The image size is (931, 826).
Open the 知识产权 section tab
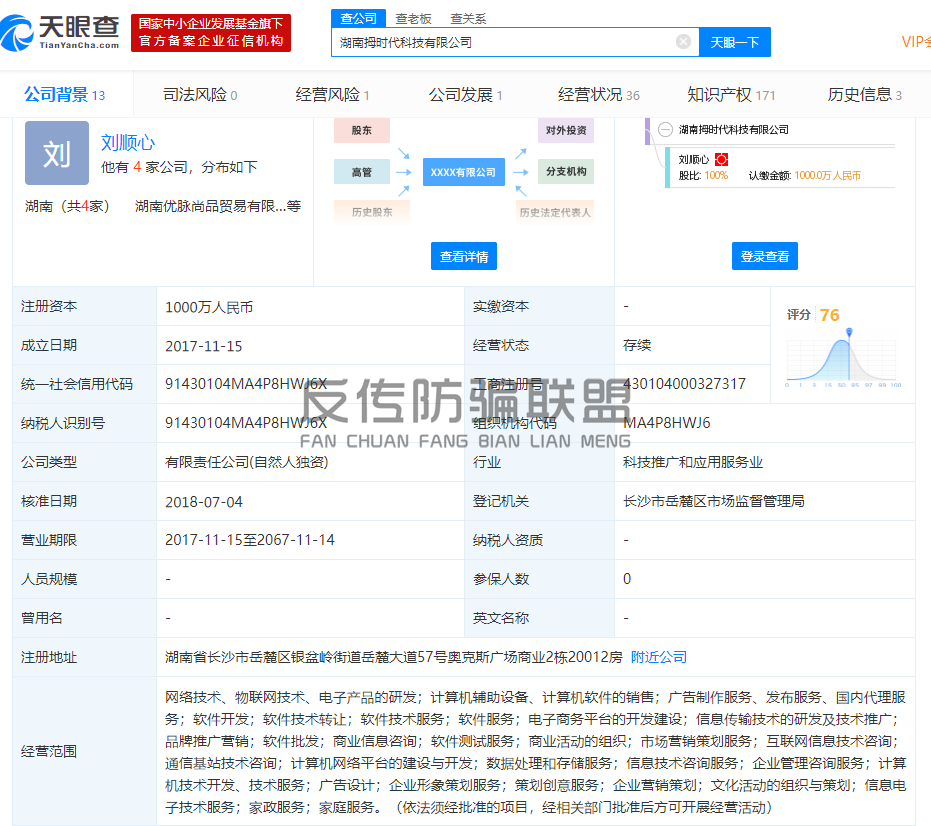tap(730, 95)
